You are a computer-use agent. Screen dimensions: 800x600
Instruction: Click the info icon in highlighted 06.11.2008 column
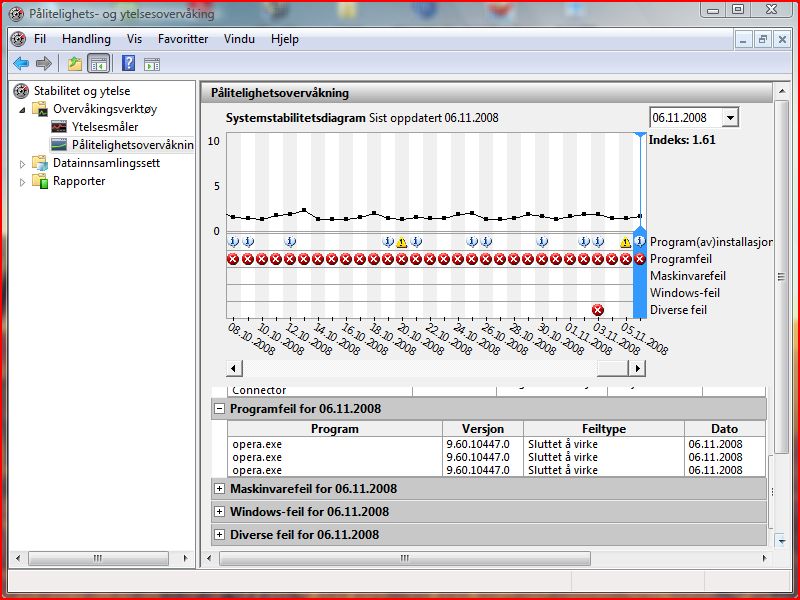[x=640, y=241]
